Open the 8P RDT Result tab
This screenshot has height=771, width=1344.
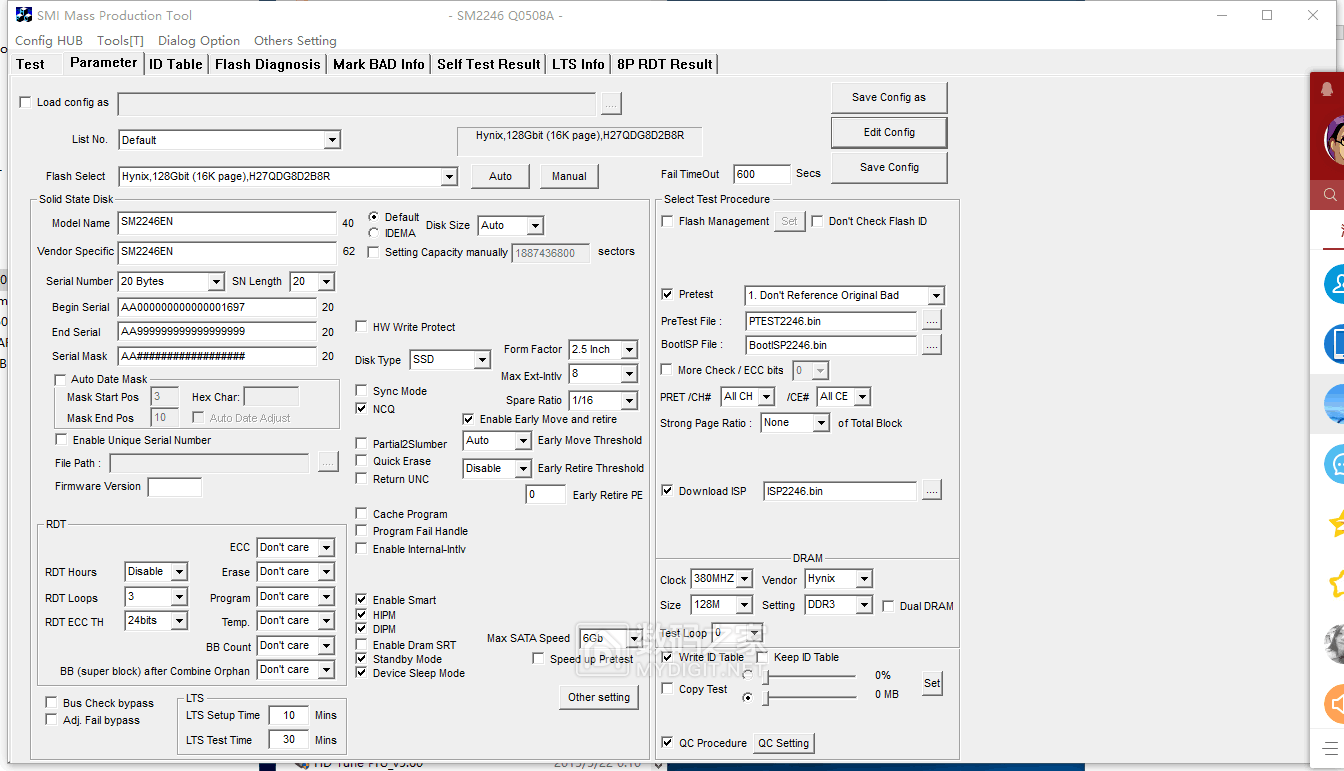665,64
